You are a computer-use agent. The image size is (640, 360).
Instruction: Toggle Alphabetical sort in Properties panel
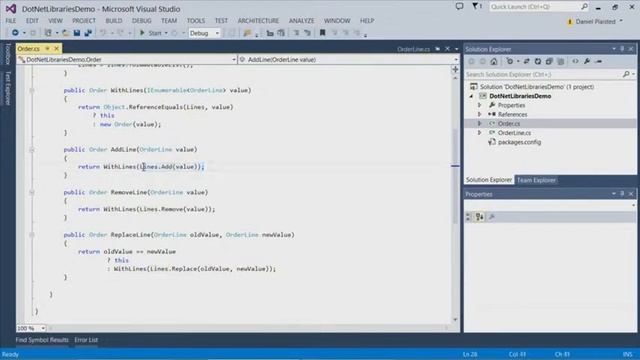[480, 217]
